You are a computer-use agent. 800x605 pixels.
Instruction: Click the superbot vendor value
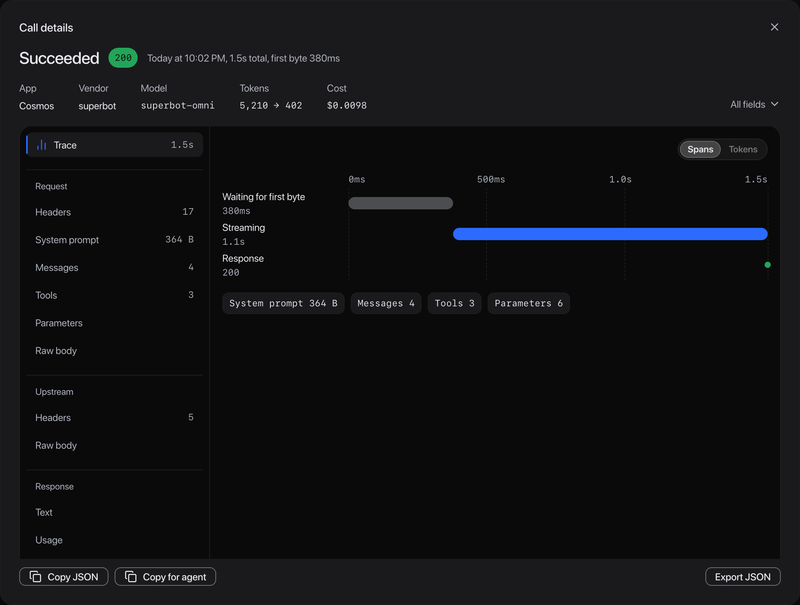[x=97, y=106]
